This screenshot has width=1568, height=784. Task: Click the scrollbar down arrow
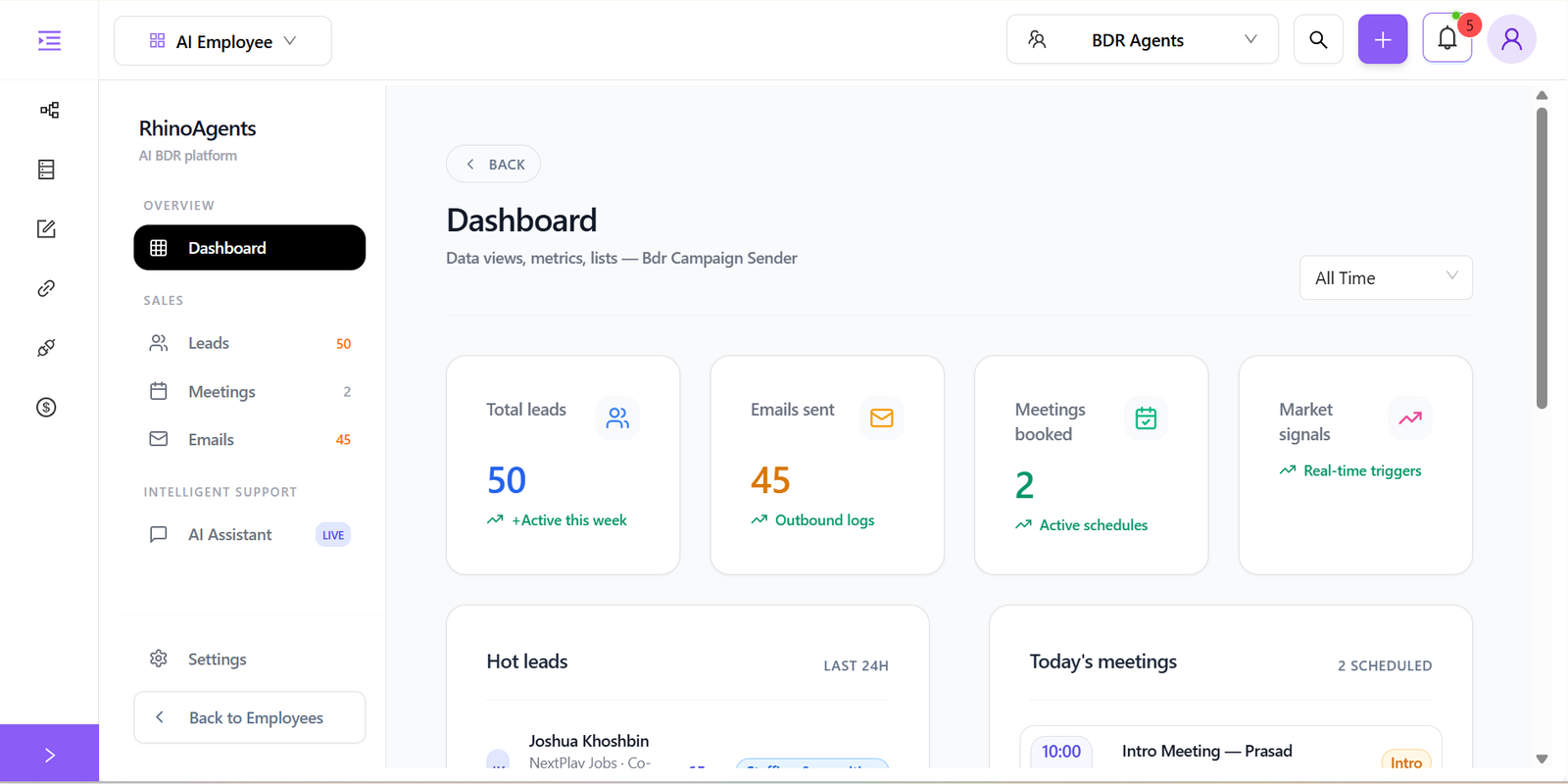point(1542,759)
